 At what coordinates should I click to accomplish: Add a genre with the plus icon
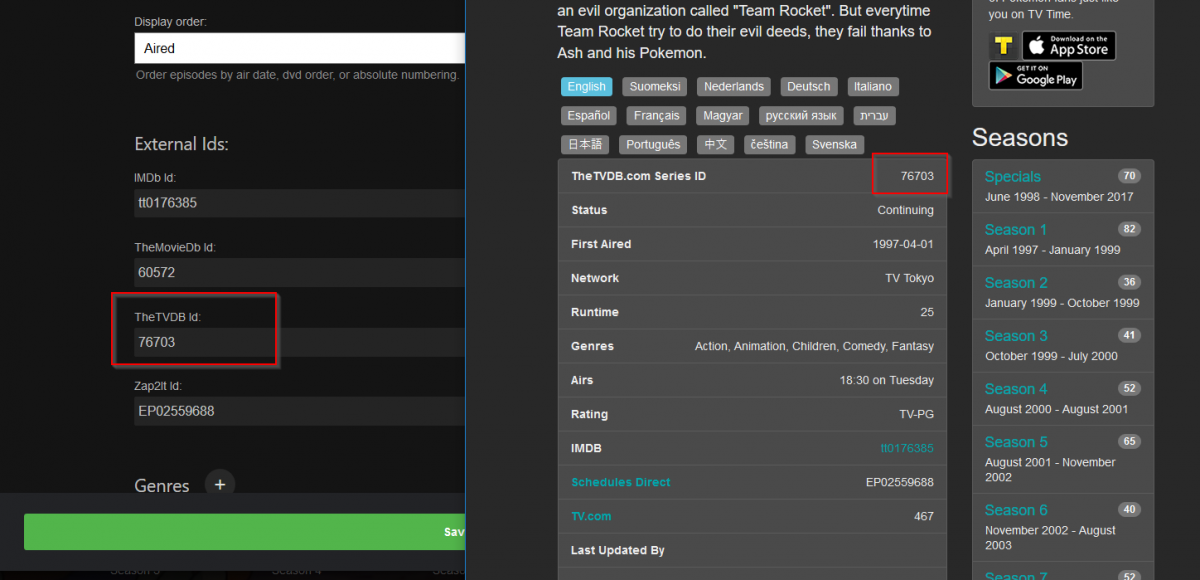click(220, 485)
